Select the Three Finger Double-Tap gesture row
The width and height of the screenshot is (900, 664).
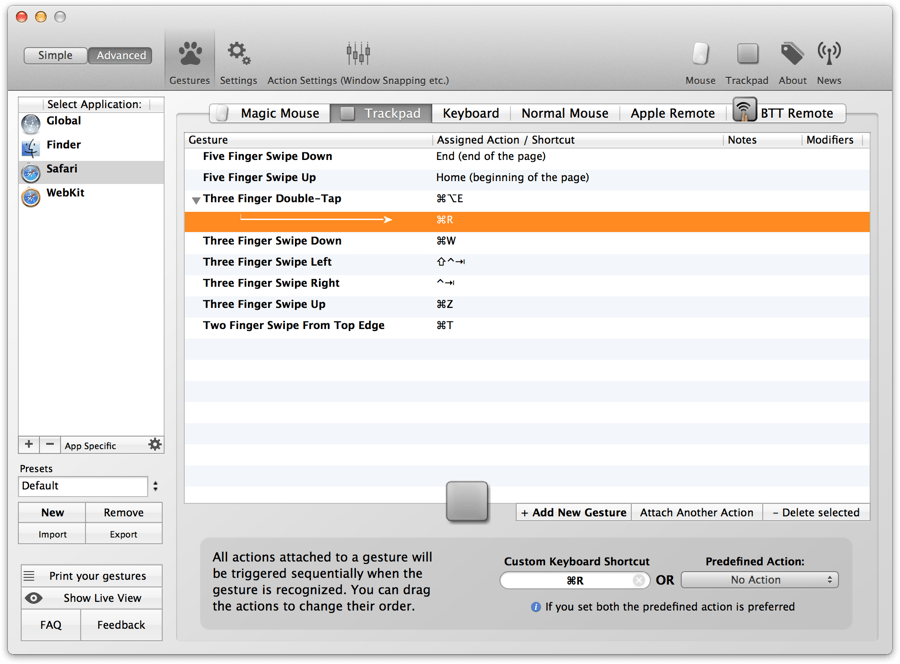(527, 199)
